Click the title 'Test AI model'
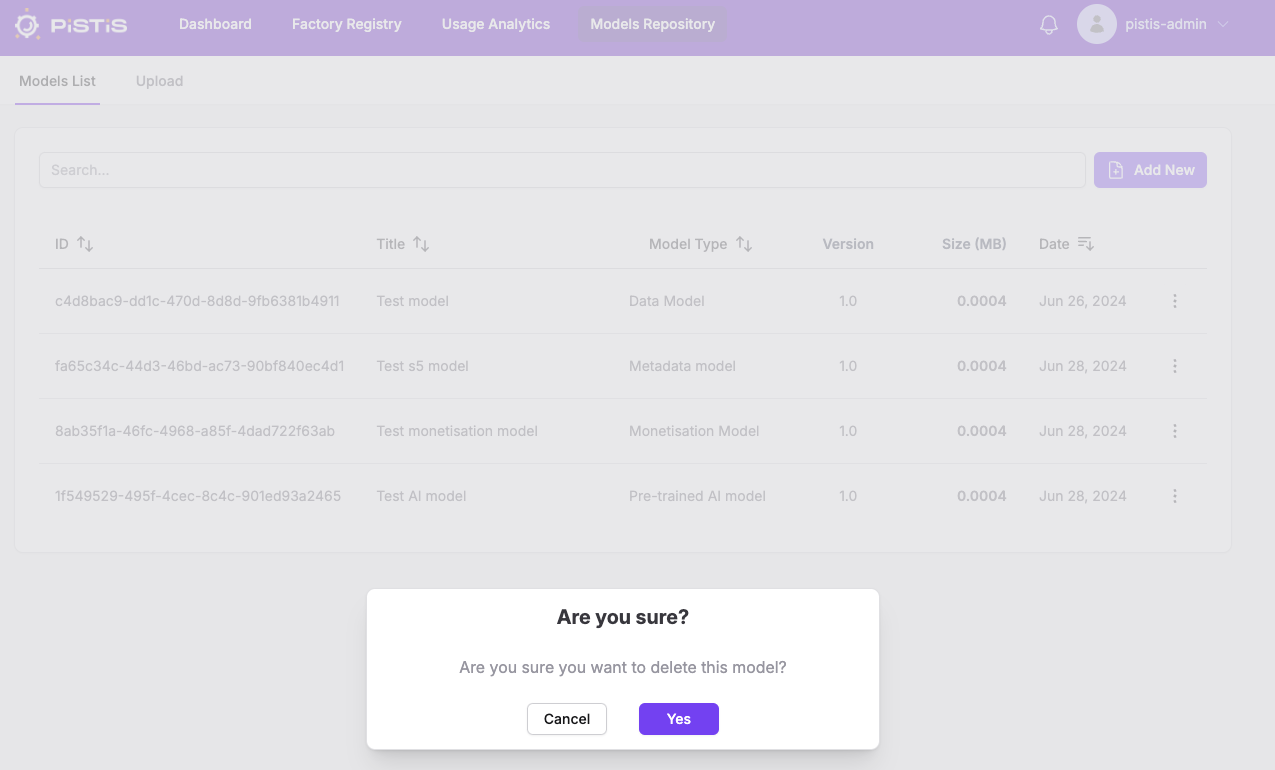Viewport: 1275px width, 770px height. click(421, 496)
